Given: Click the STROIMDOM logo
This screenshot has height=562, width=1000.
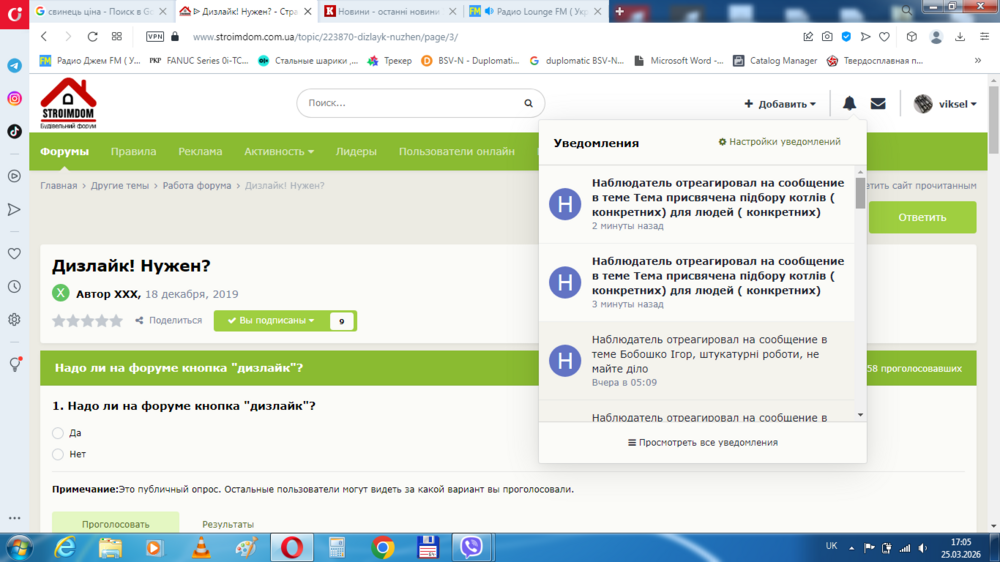Looking at the screenshot, I should (68, 103).
